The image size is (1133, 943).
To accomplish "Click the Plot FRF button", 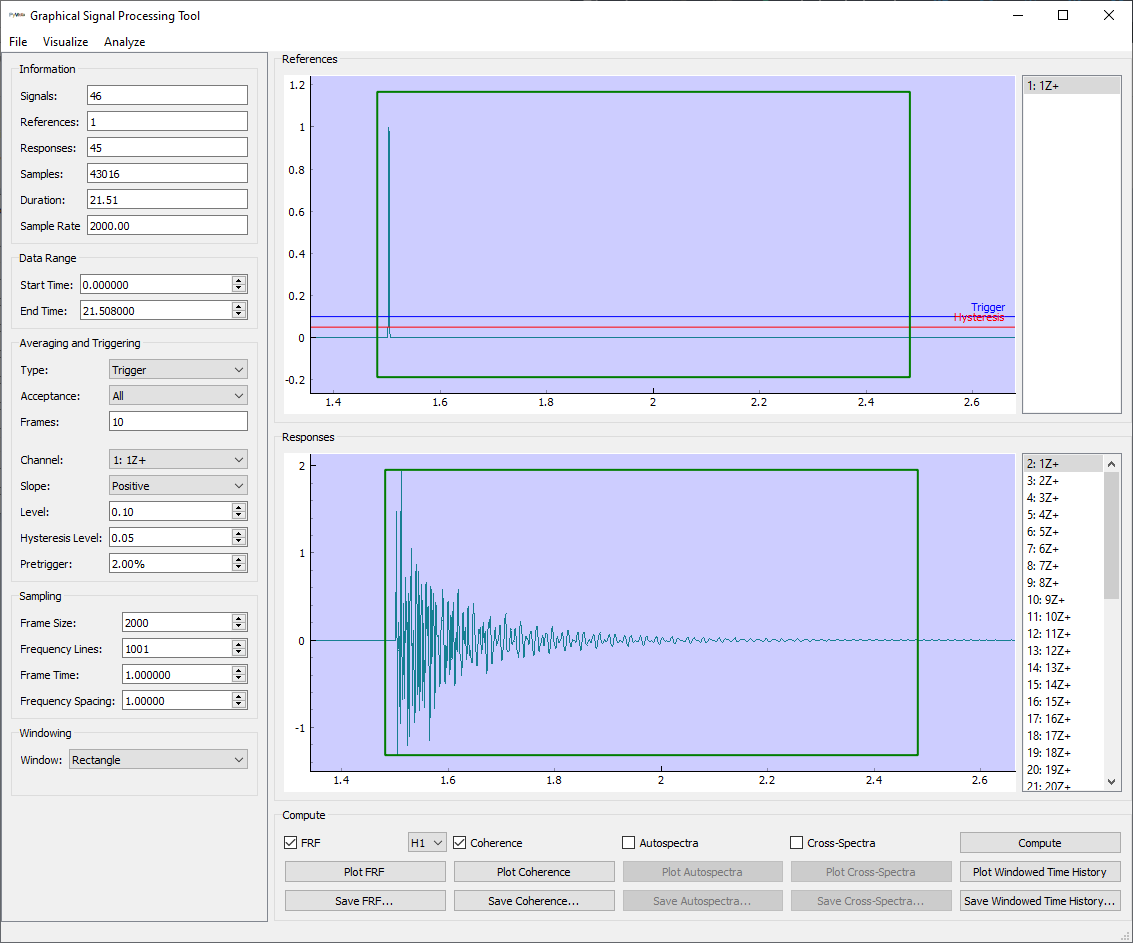I will coord(364,871).
